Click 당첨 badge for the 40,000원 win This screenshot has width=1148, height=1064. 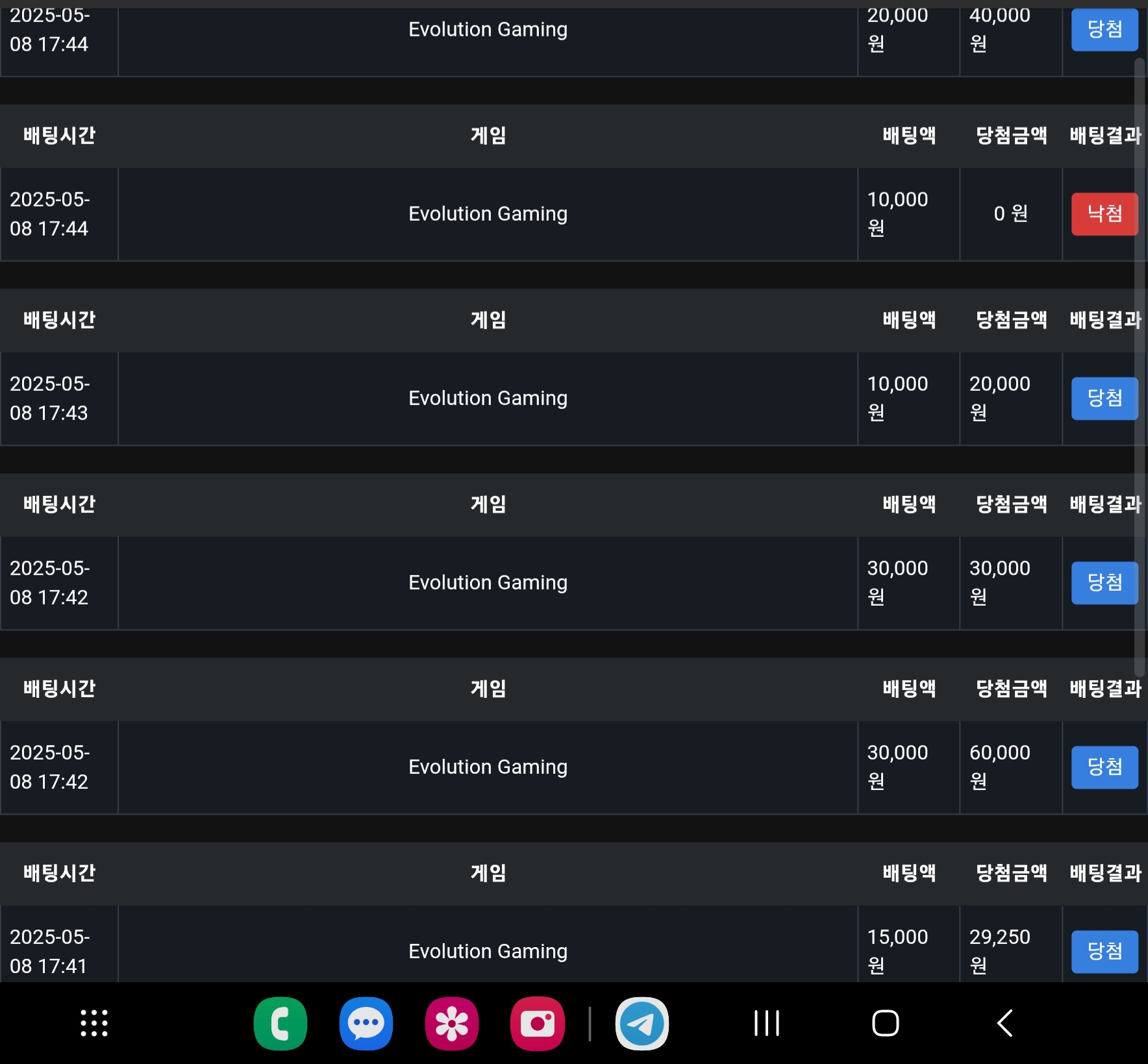coord(1104,29)
